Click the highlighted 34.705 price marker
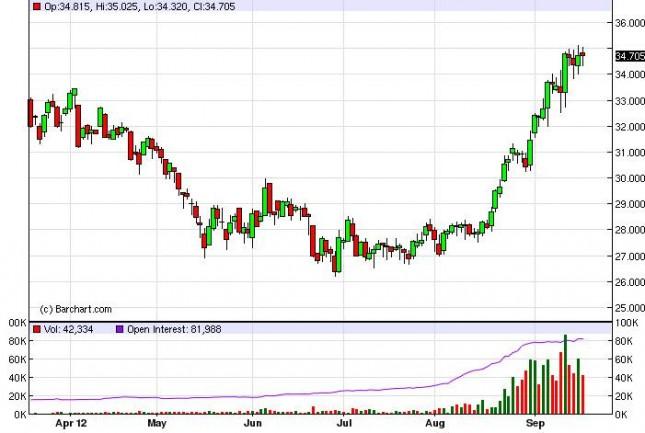The image size is (645, 433). click(x=630, y=56)
